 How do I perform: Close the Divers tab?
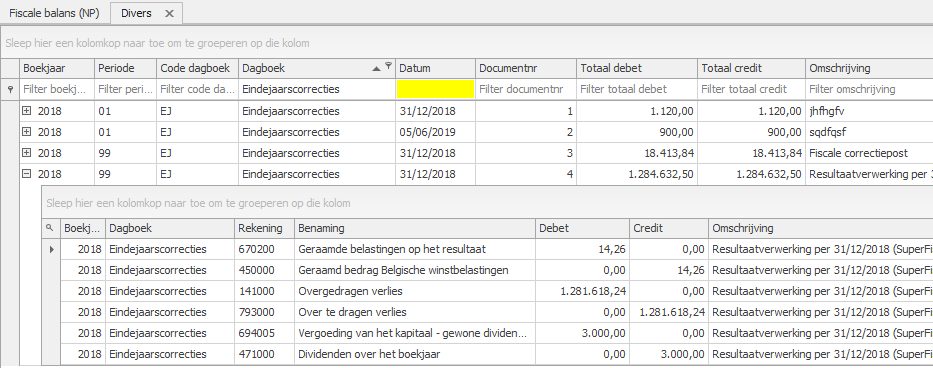click(x=169, y=13)
